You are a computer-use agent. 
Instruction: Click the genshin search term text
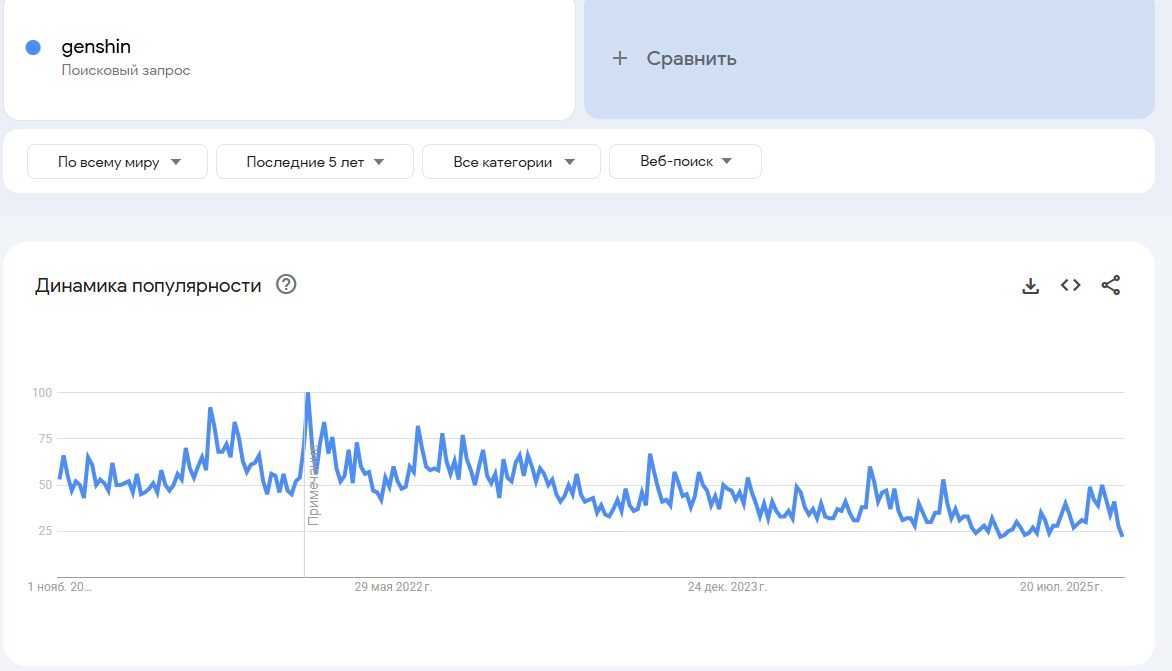pyautogui.click(x=96, y=47)
